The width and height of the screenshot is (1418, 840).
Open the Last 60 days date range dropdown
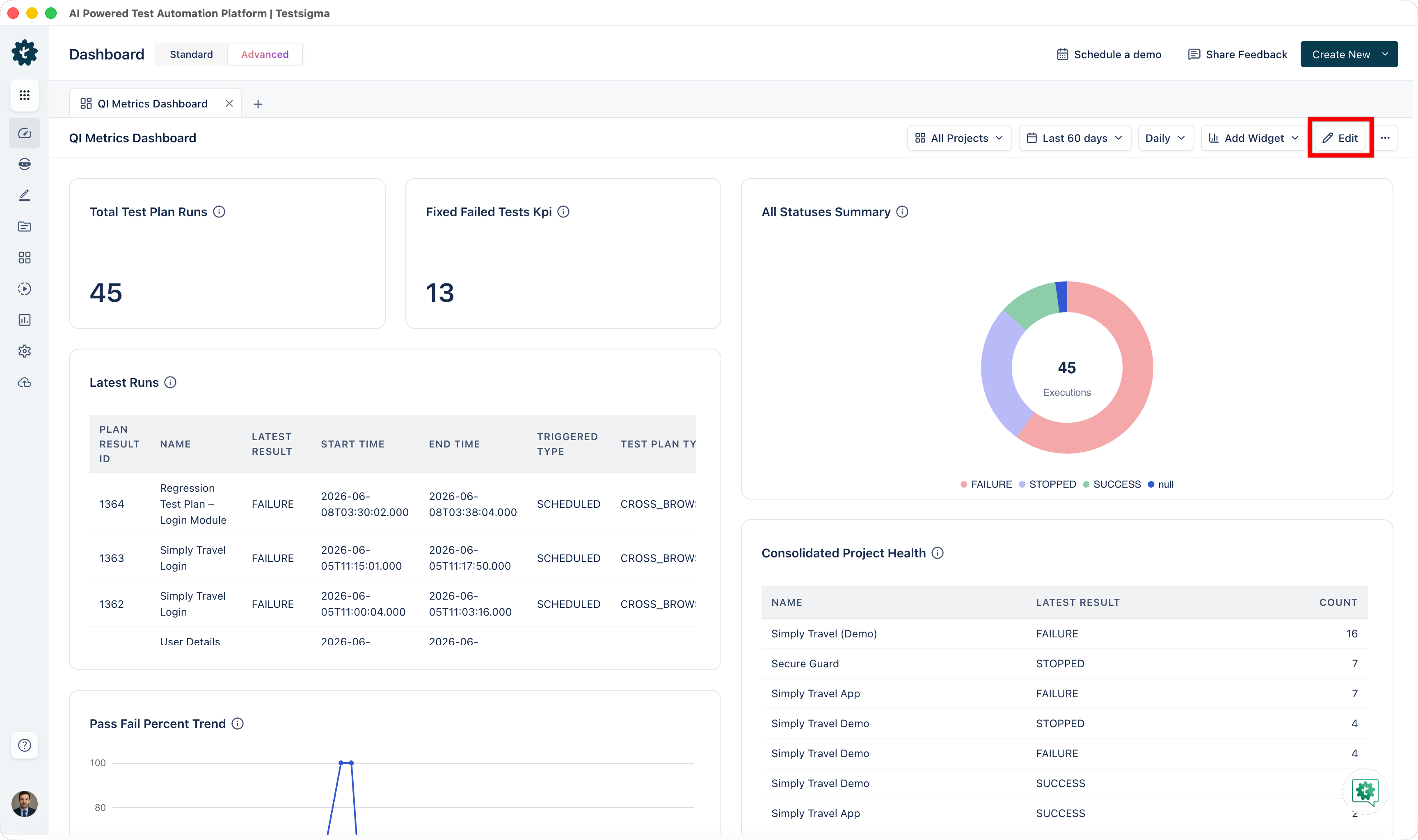[x=1075, y=138]
